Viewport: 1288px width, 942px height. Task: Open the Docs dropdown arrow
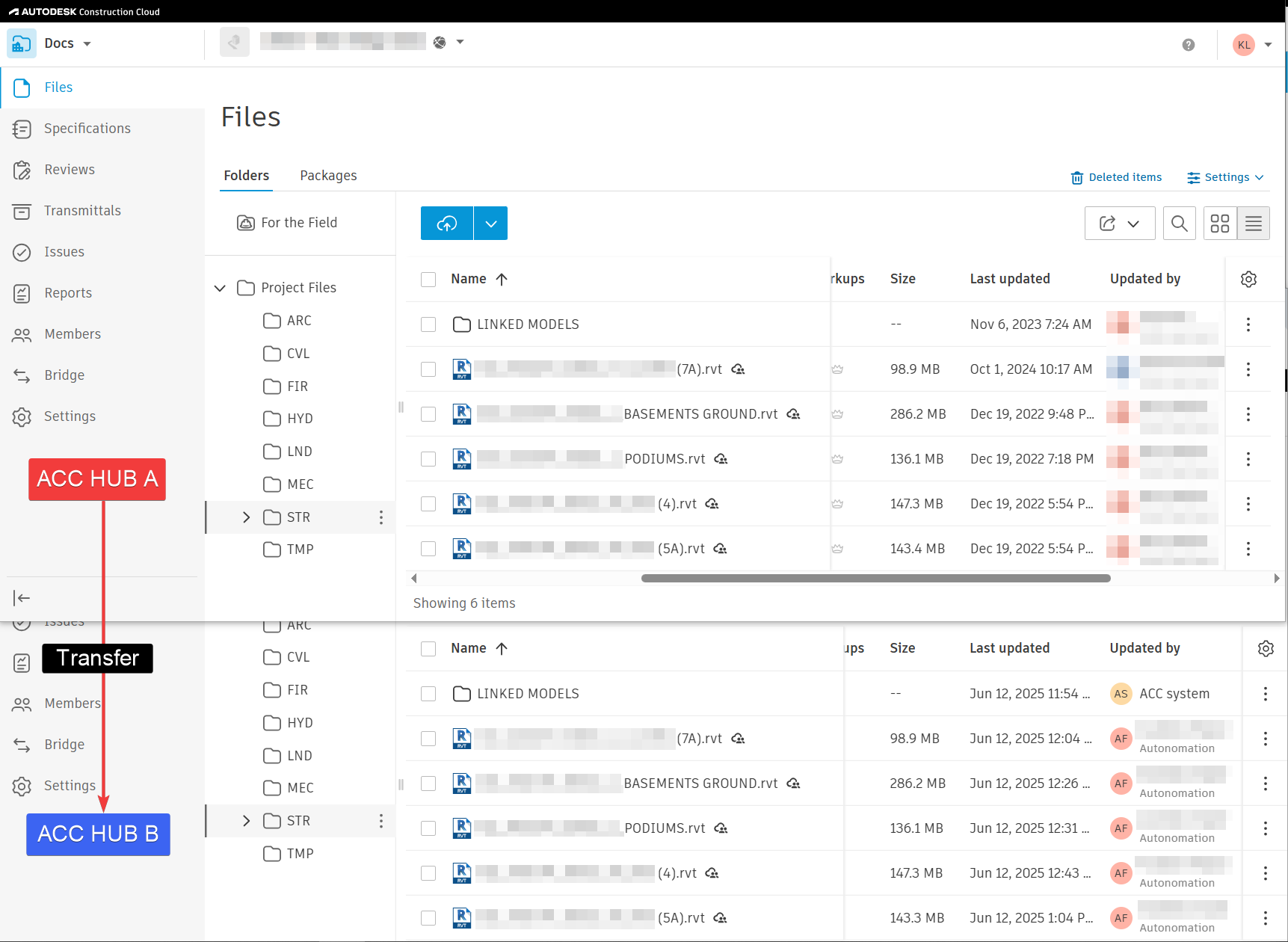87,44
